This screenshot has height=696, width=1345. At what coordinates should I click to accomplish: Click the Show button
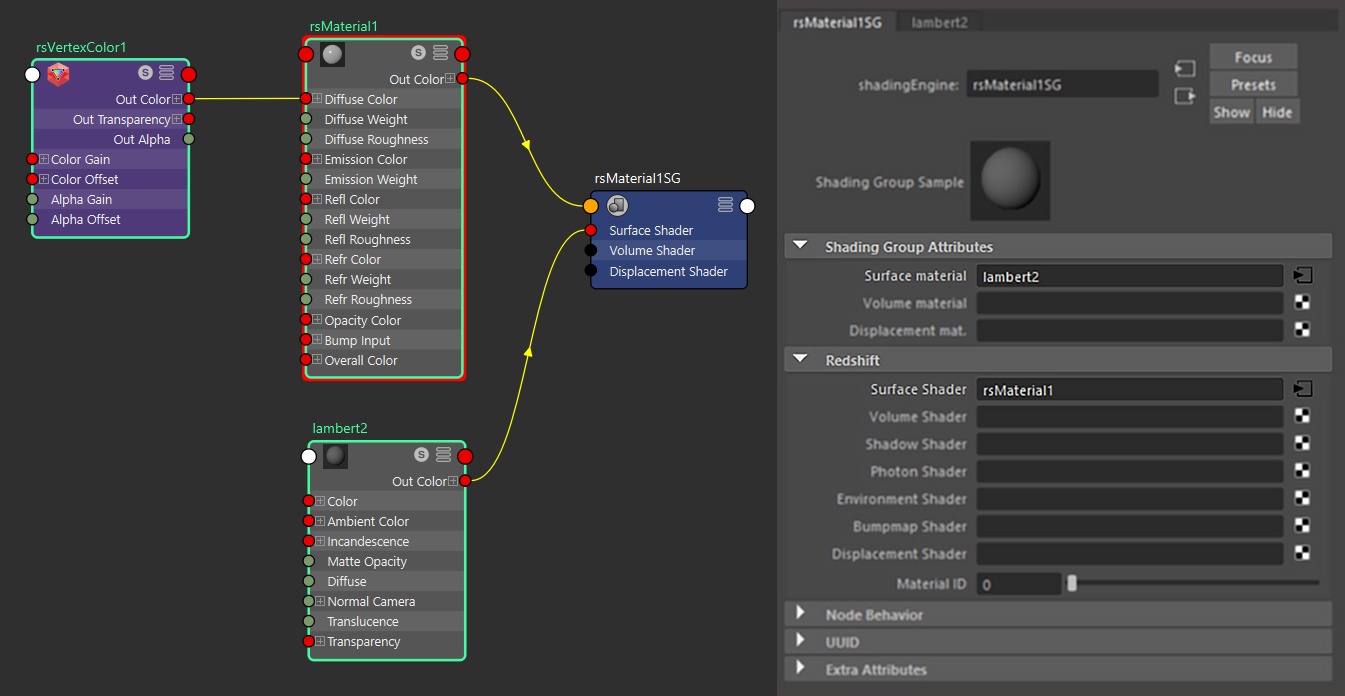pyautogui.click(x=1232, y=112)
